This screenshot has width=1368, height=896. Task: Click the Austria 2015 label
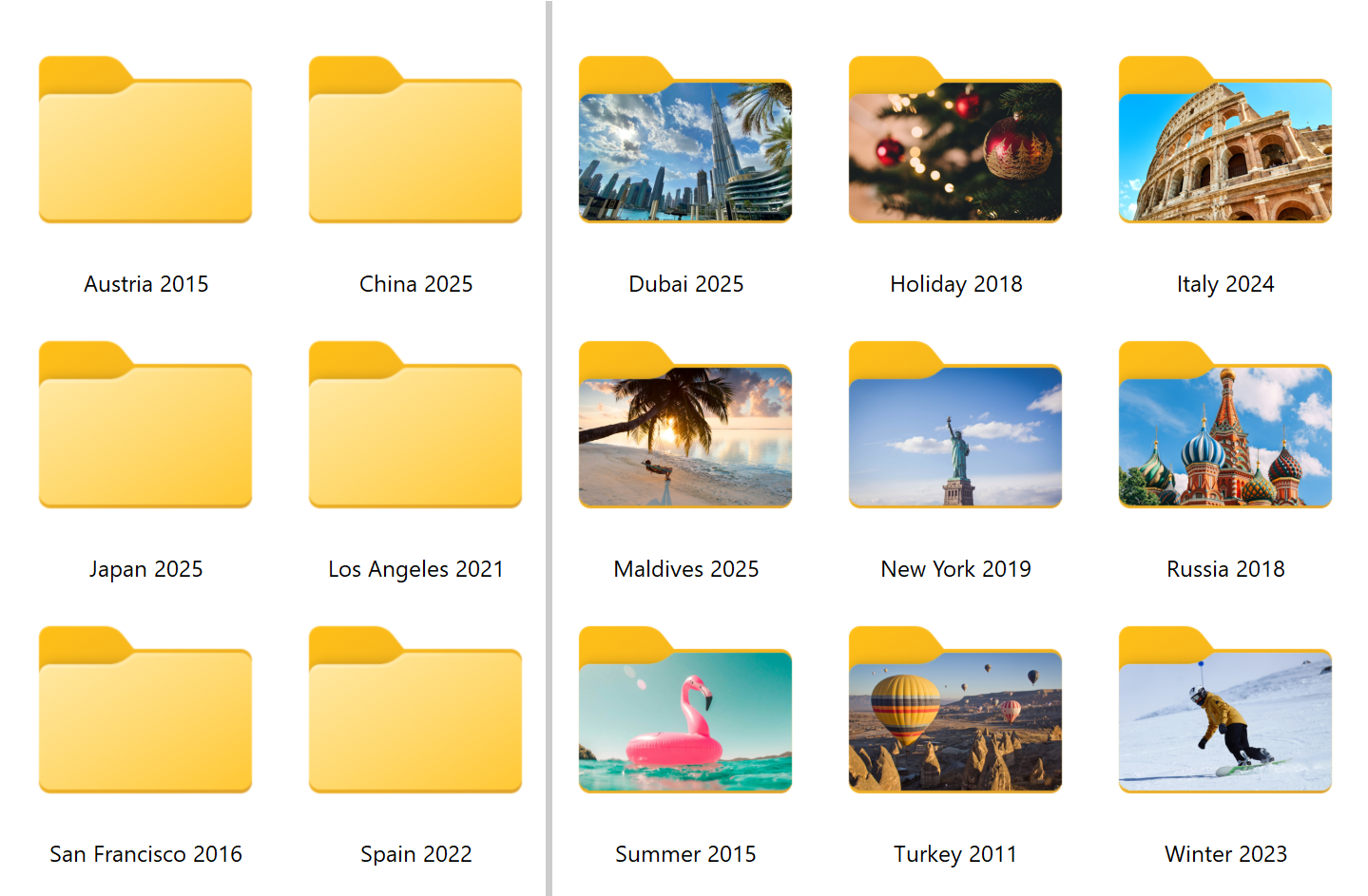145,283
